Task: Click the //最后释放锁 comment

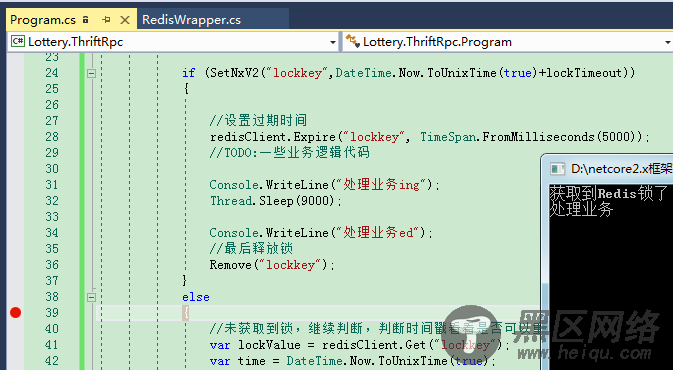Action: pyautogui.click(x=251, y=249)
